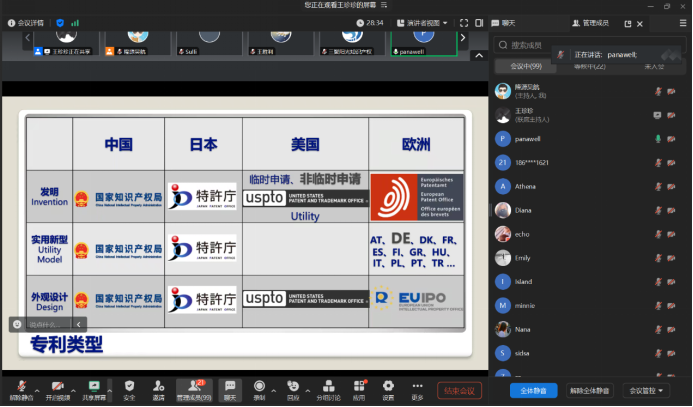The image size is (693, 407).
Task: Click the Unmute All (解除全体静音) button
Action: 590,391
